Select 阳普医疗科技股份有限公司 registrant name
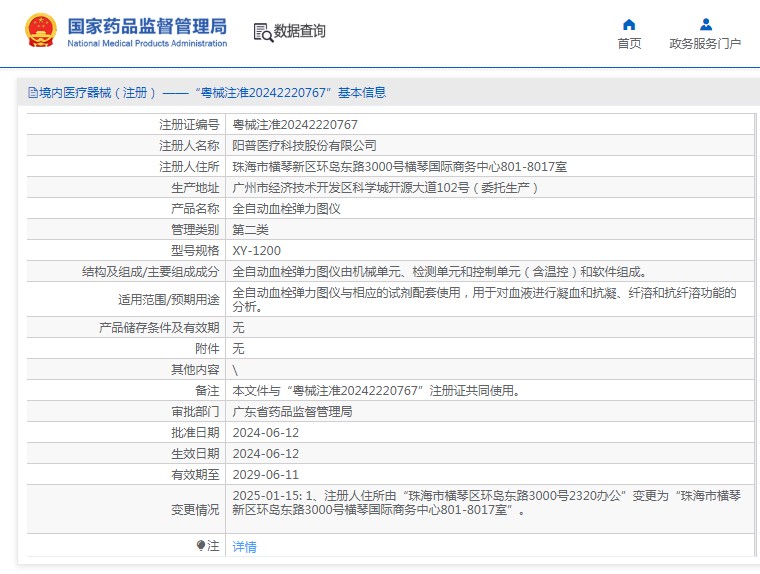Image resolution: width=760 pixels, height=574 pixels. click(304, 145)
